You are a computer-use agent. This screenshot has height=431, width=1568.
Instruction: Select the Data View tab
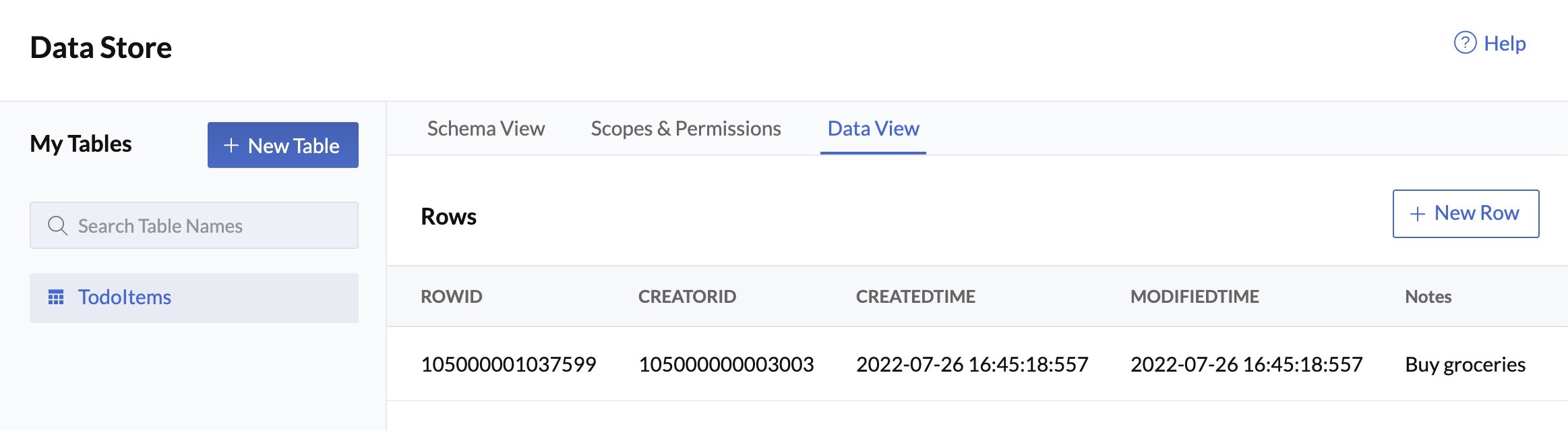tap(873, 129)
